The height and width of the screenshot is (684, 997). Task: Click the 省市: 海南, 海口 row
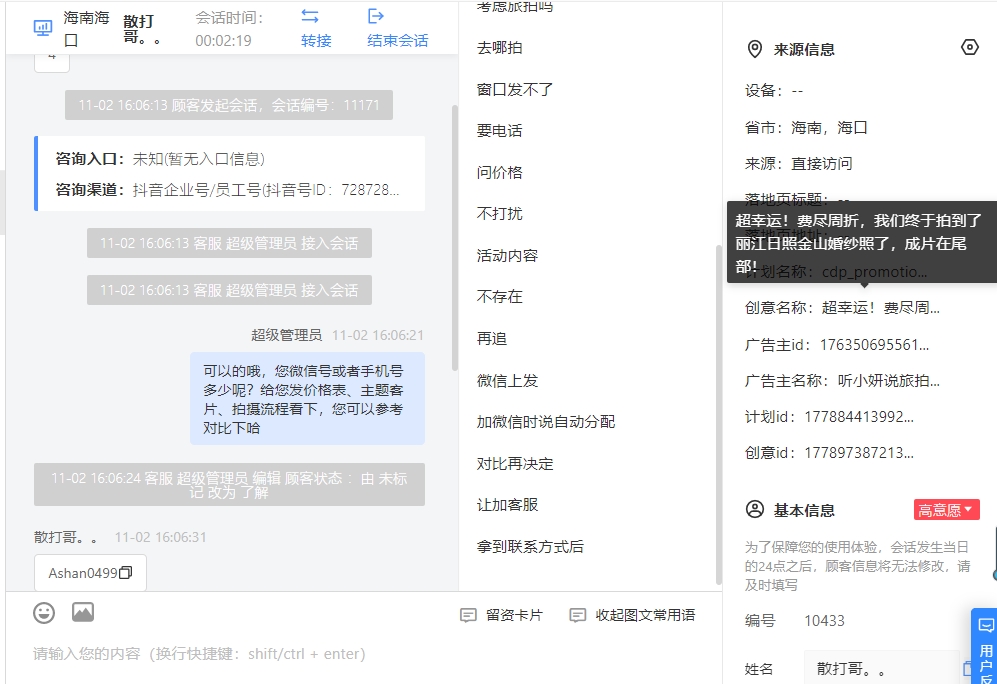[806, 128]
